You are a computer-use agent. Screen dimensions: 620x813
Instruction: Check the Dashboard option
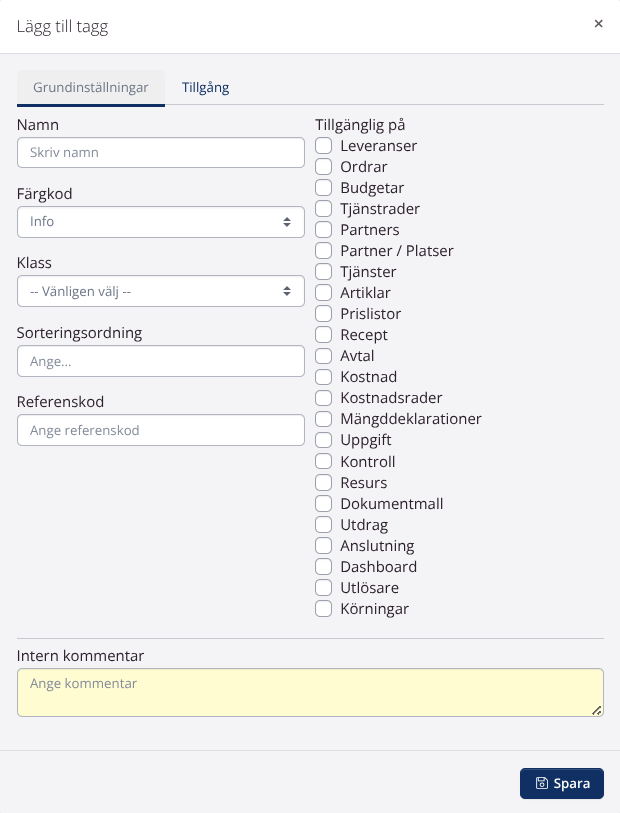323,566
